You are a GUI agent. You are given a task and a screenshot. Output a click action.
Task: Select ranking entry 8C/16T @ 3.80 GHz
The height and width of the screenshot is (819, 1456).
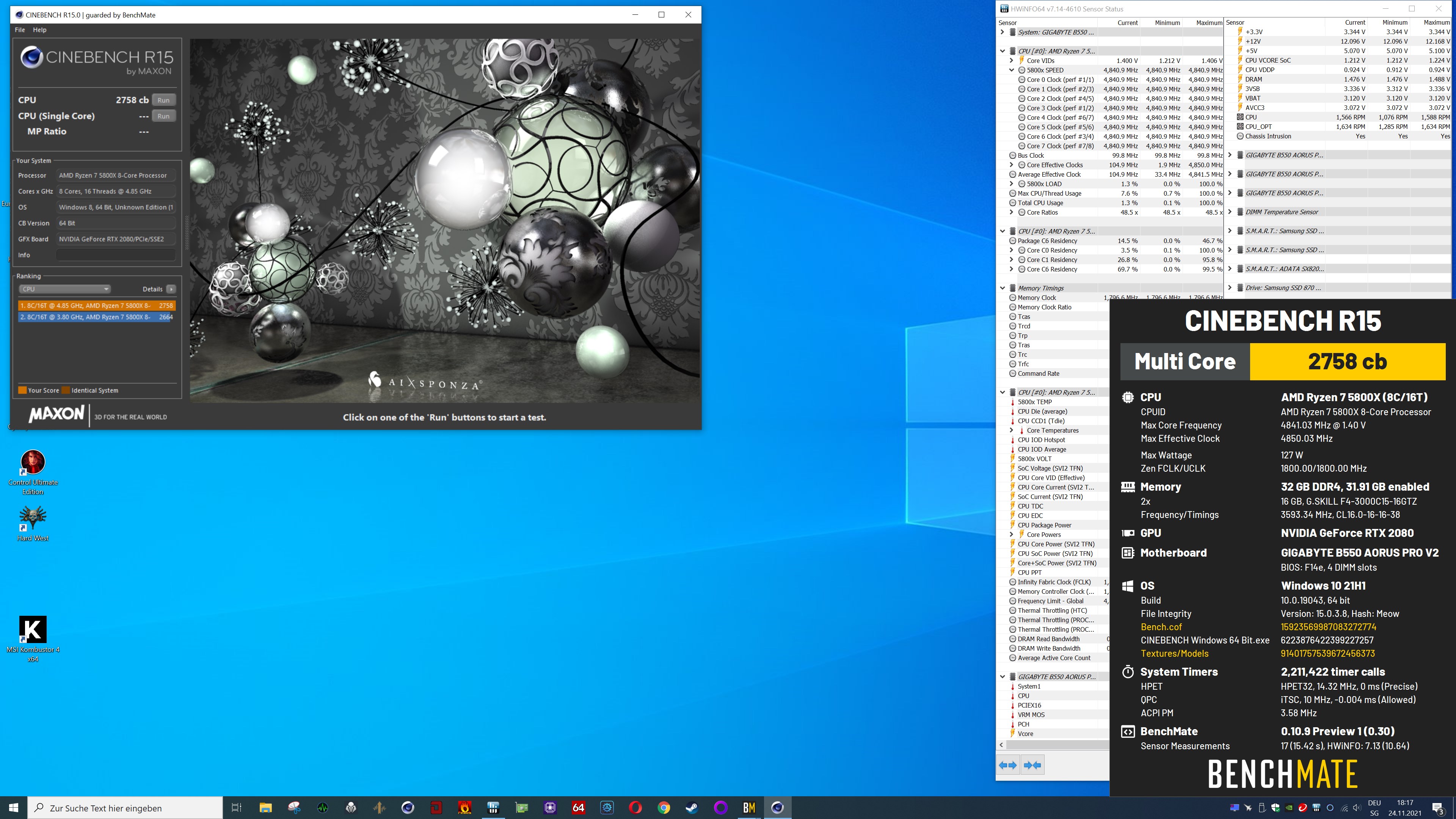tap(97, 317)
